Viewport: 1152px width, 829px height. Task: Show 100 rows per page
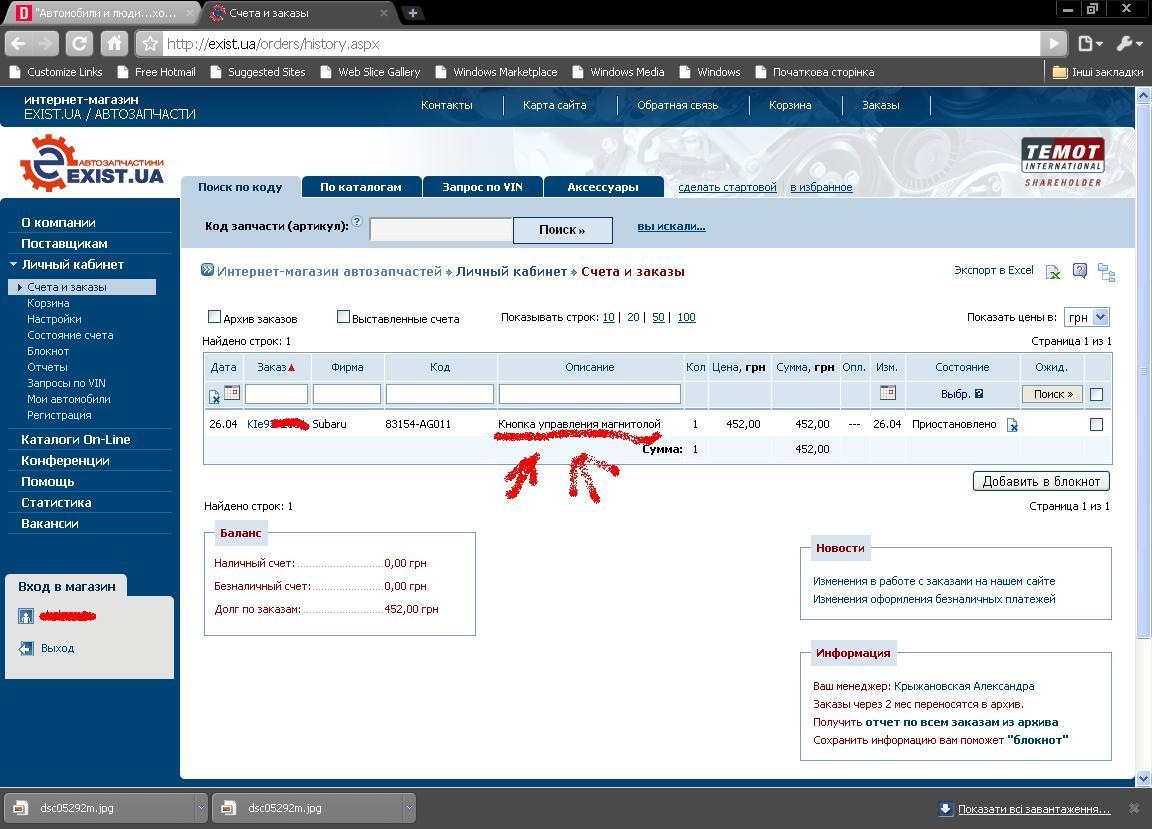point(686,317)
